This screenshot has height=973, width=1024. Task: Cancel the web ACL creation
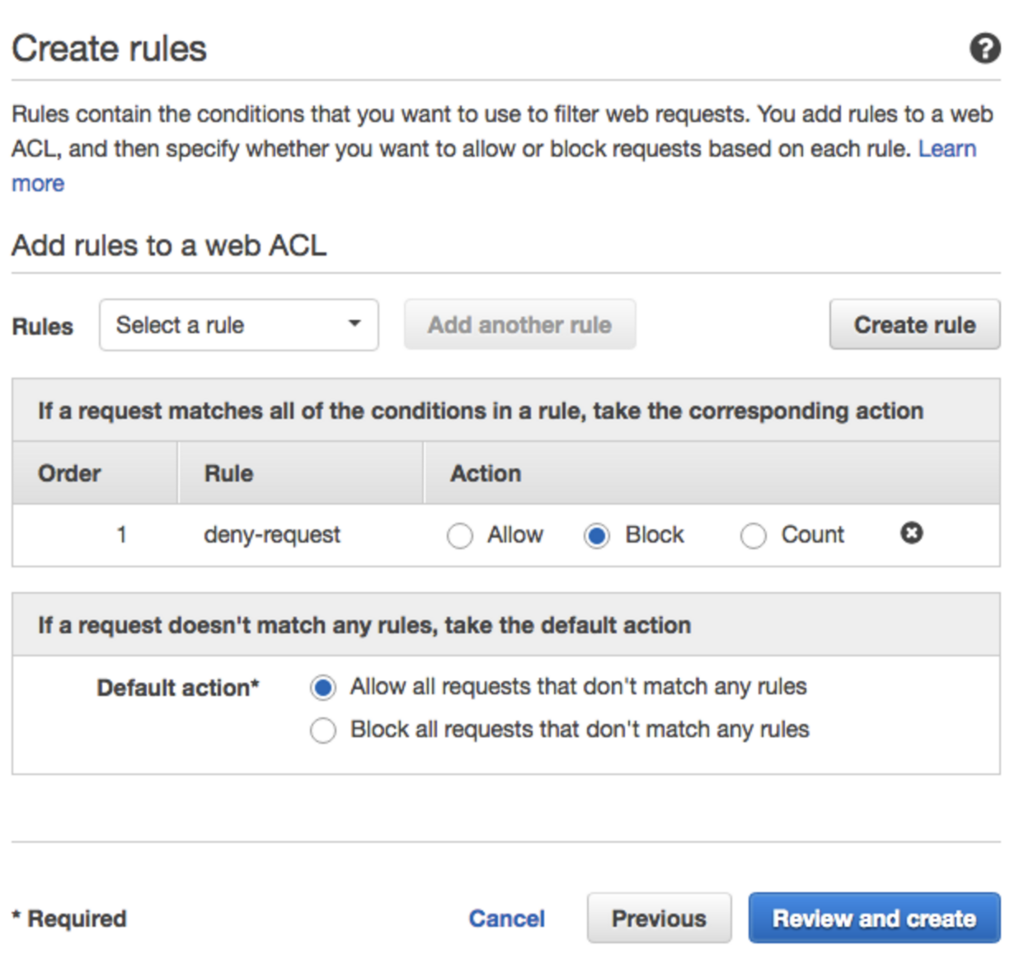click(507, 919)
